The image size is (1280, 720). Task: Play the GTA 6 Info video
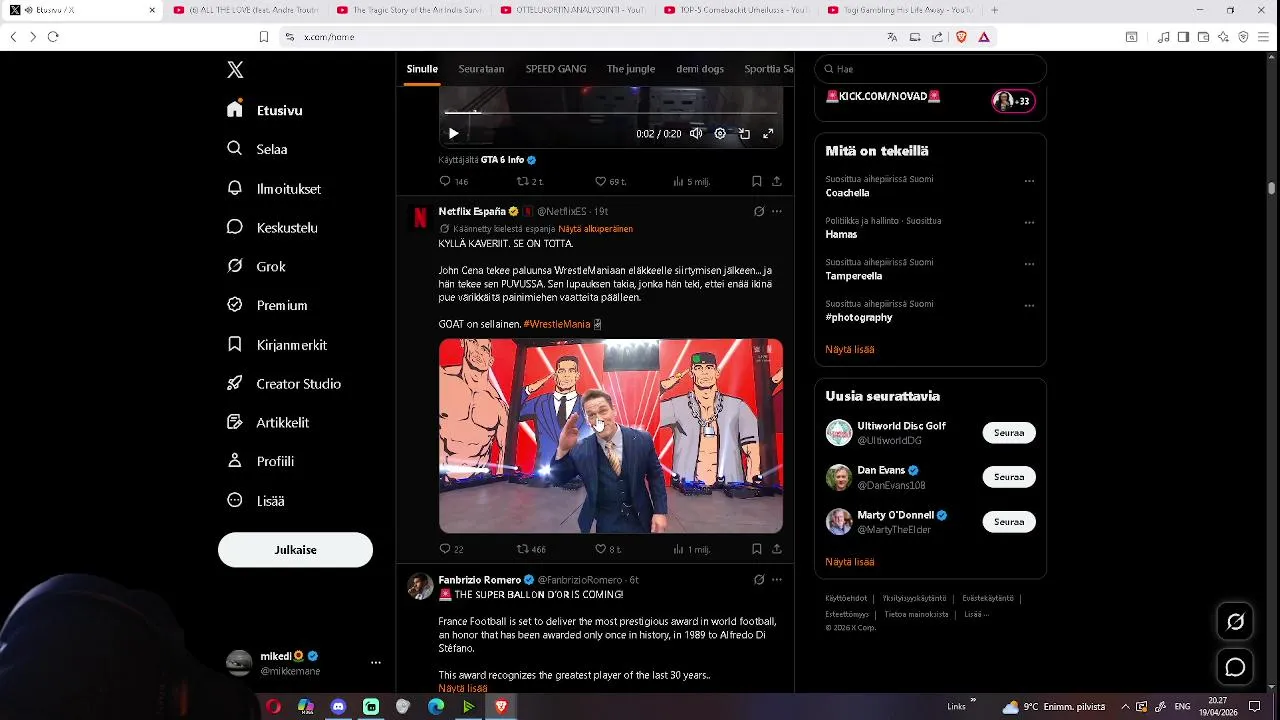[453, 133]
